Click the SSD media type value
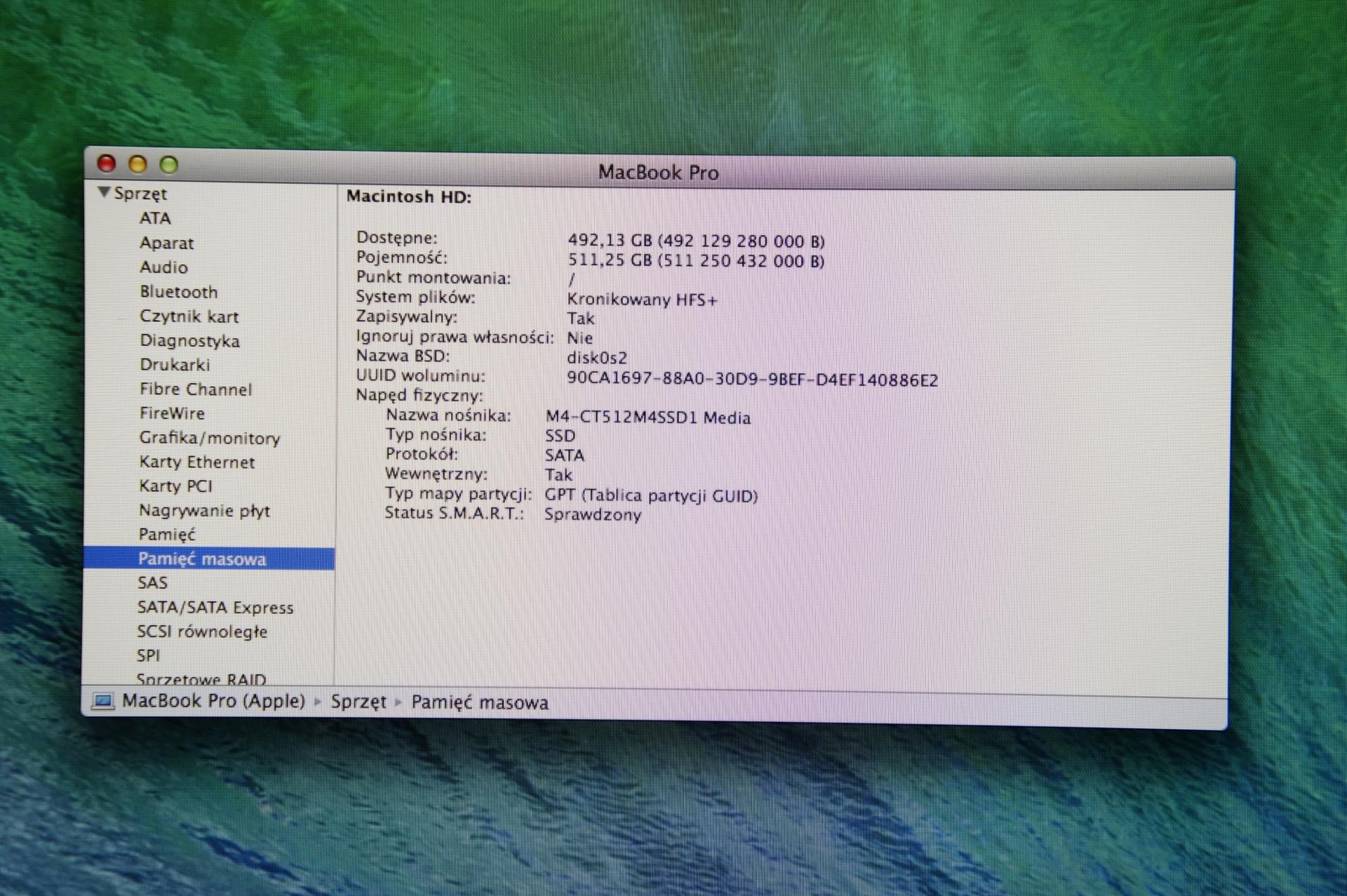1347x896 pixels. click(560, 436)
